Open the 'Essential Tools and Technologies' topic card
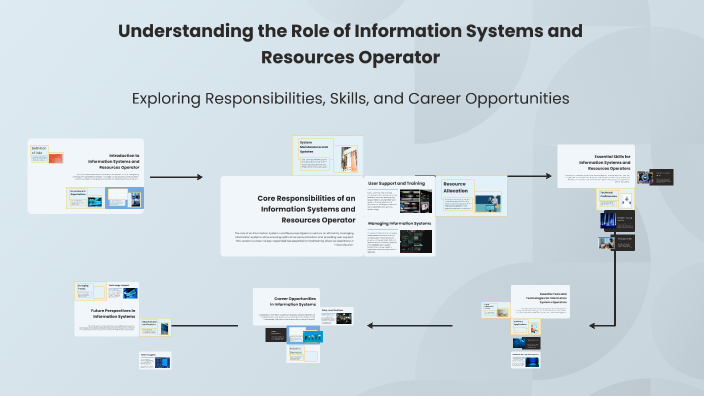 [540, 302]
